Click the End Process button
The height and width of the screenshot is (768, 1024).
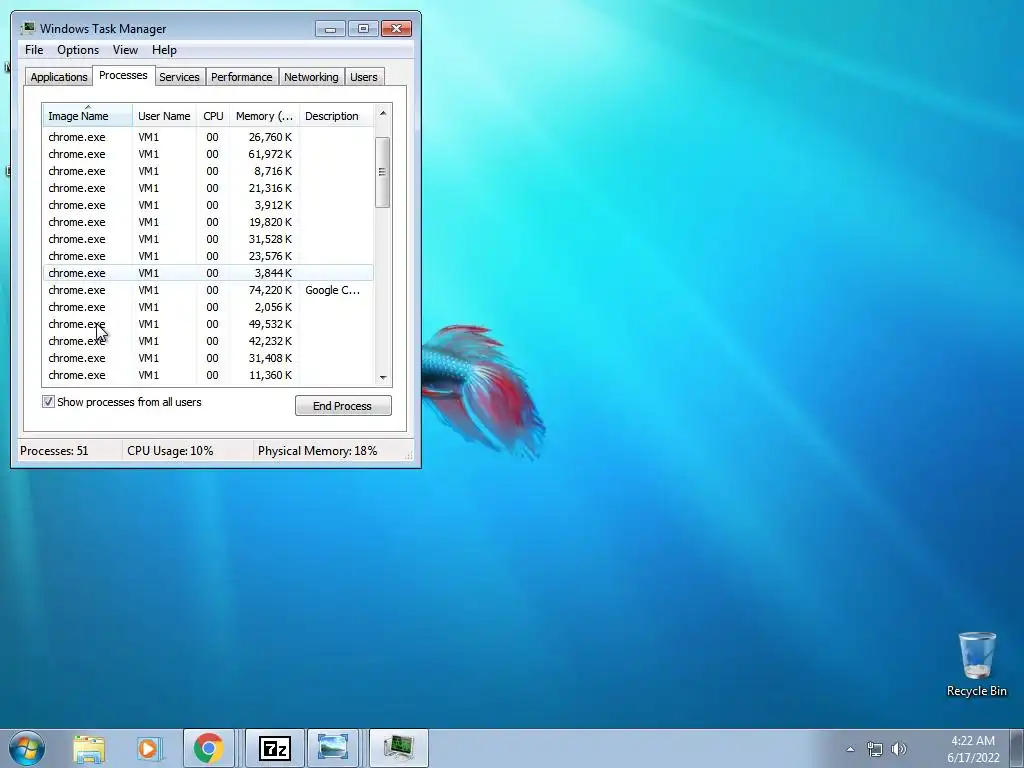click(x=343, y=406)
